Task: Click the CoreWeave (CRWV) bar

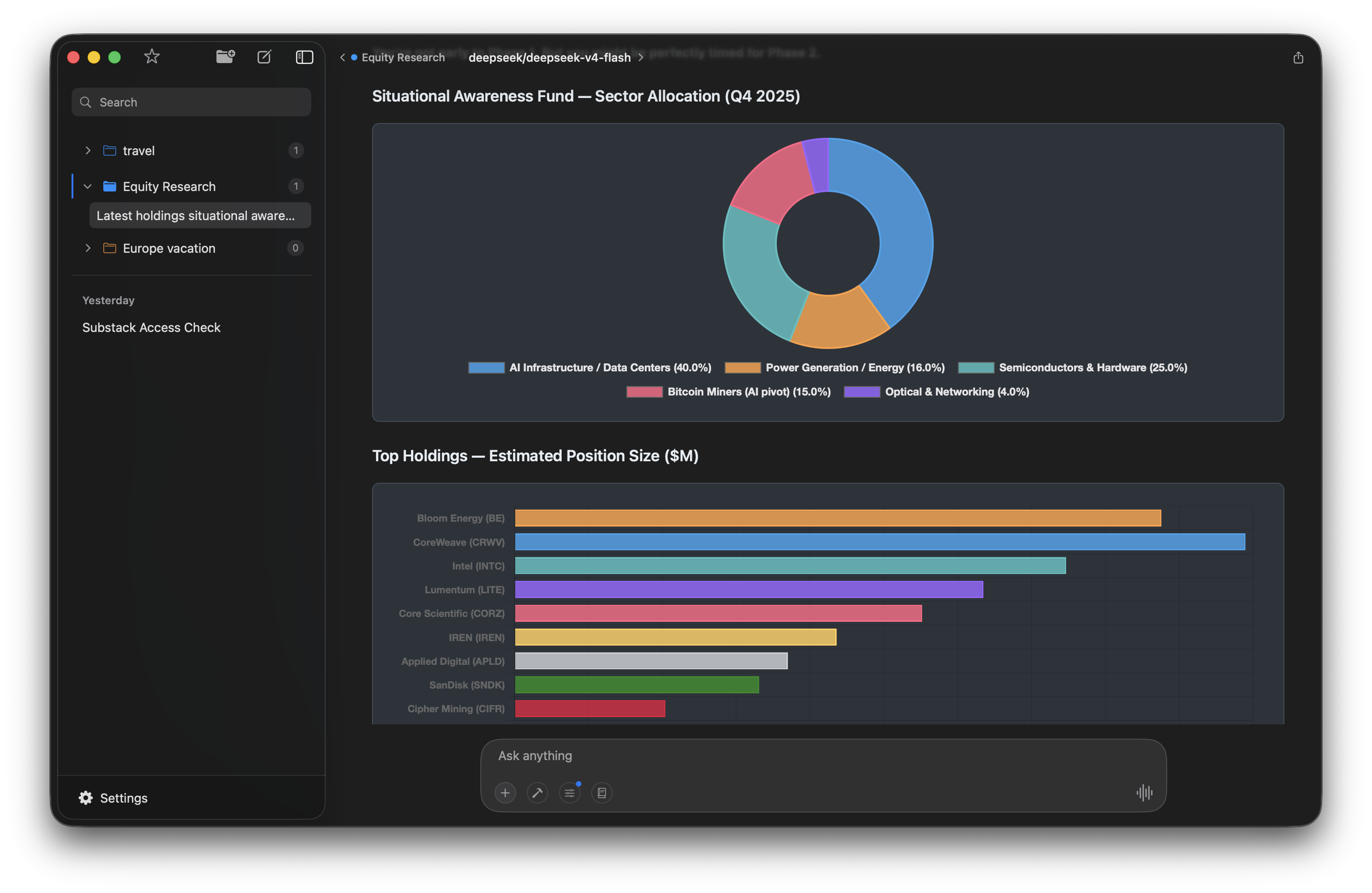Action: (880, 542)
